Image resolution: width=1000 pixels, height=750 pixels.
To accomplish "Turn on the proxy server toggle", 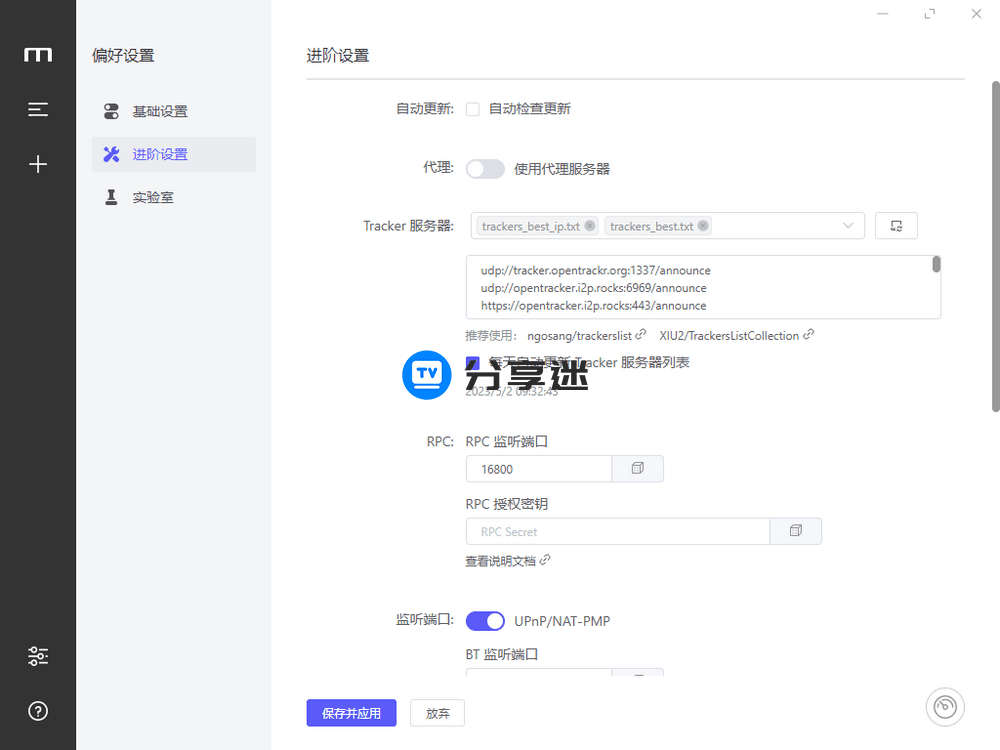I will (x=485, y=168).
